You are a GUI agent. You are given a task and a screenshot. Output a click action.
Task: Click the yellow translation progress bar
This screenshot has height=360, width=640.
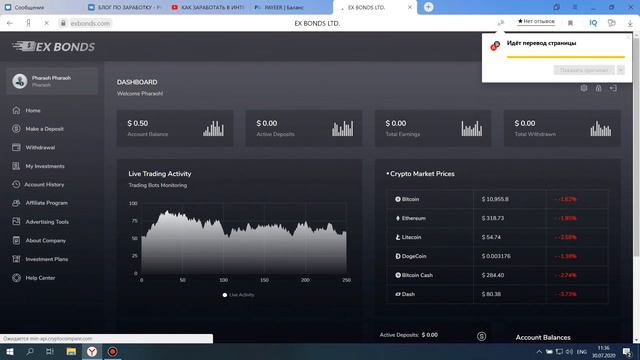(x=566, y=57)
